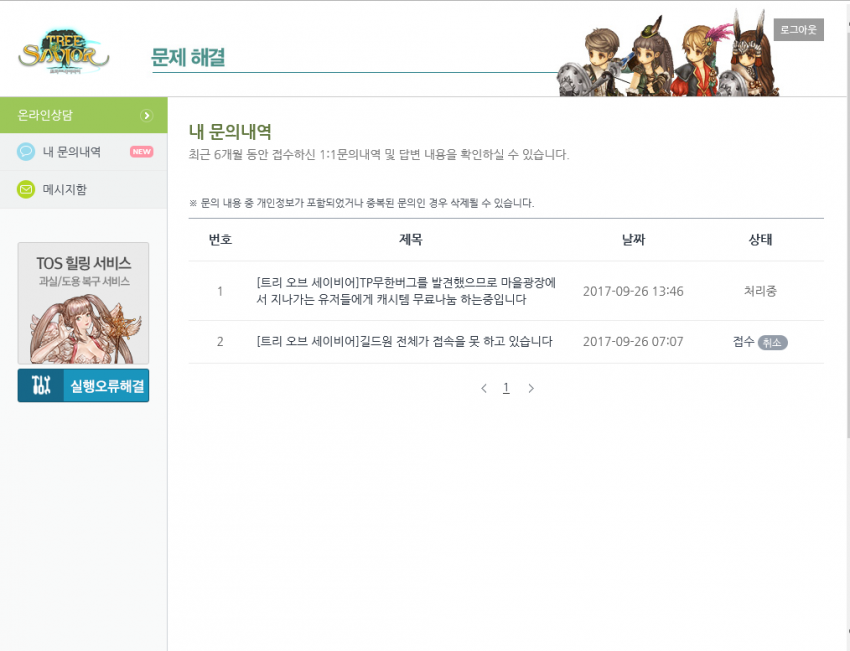This screenshot has height=651, width=850.
Task: Click the 로그아웃 button
Action: tap(798, 30)
